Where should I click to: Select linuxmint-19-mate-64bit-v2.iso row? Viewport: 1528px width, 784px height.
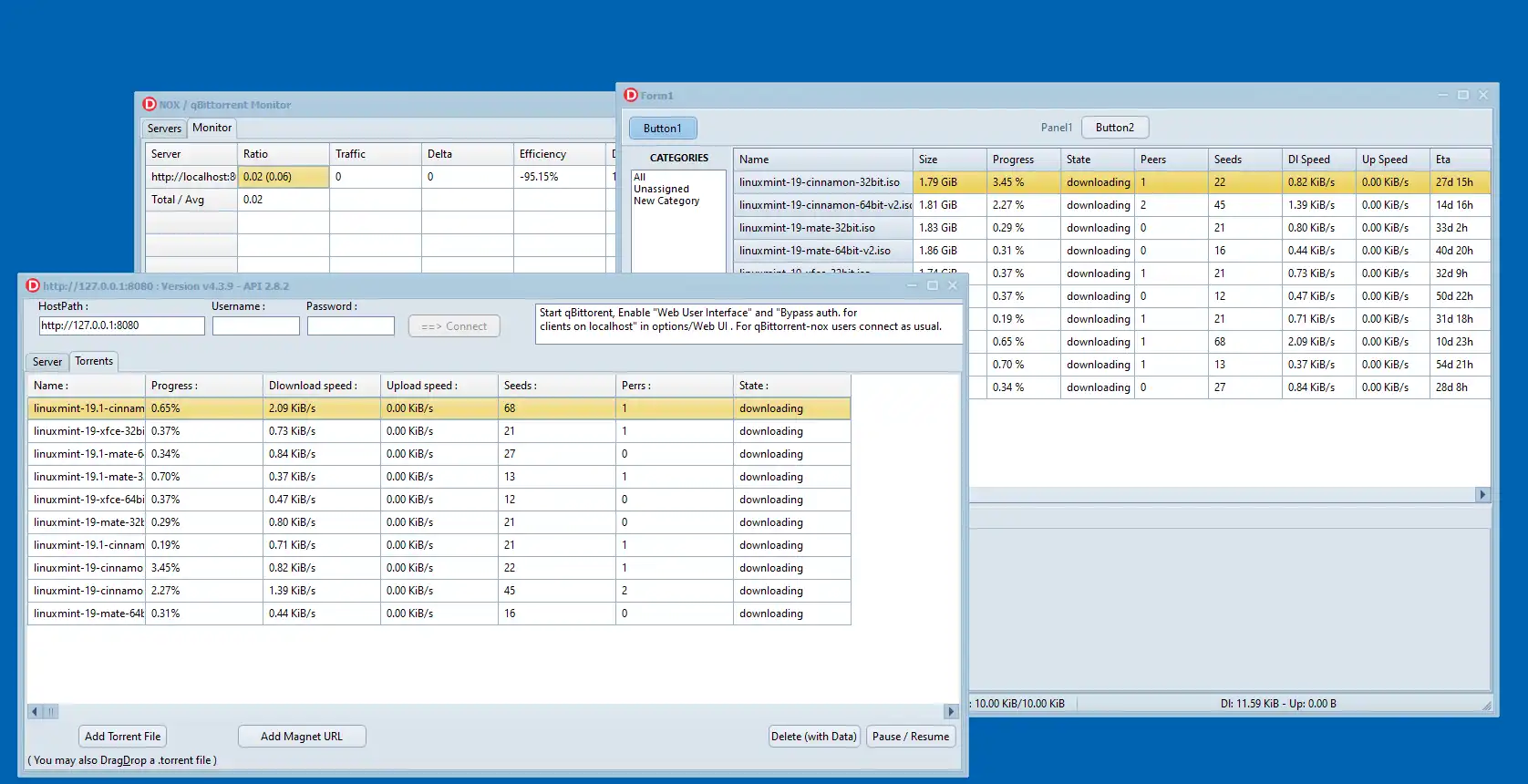tap(815, 251)
